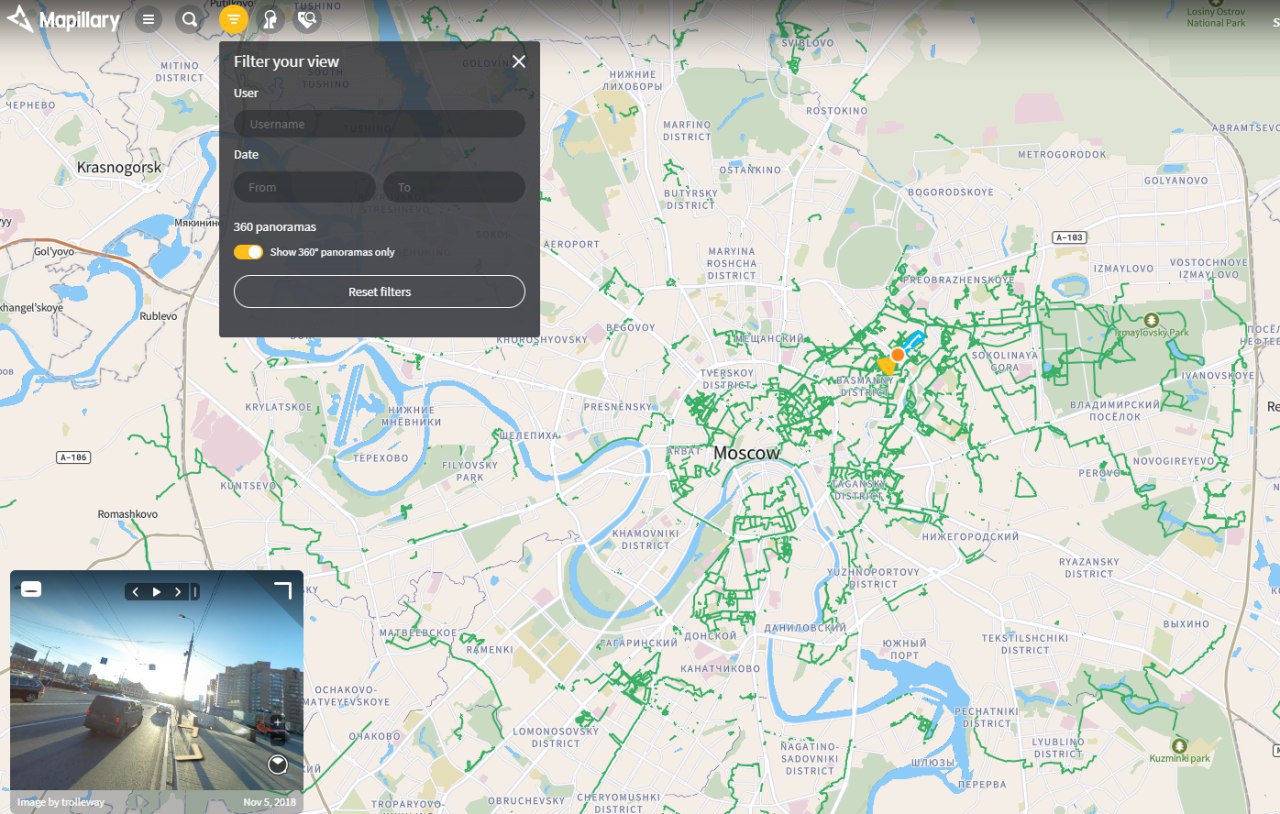Image resolution: width=1280 pixels, height=814 pixels.
Task: Click the Basmanny District label
Action: click(865, 386)
